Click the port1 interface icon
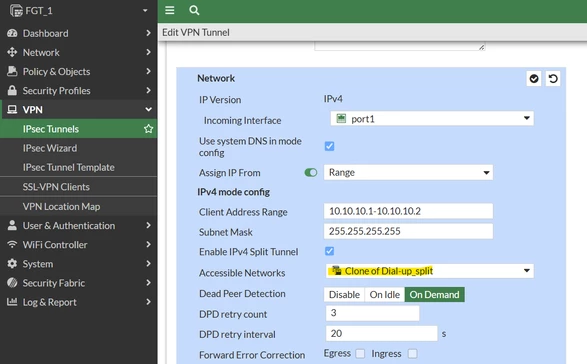The width and height of the screenshot is (587, 364). click(341, 119)
